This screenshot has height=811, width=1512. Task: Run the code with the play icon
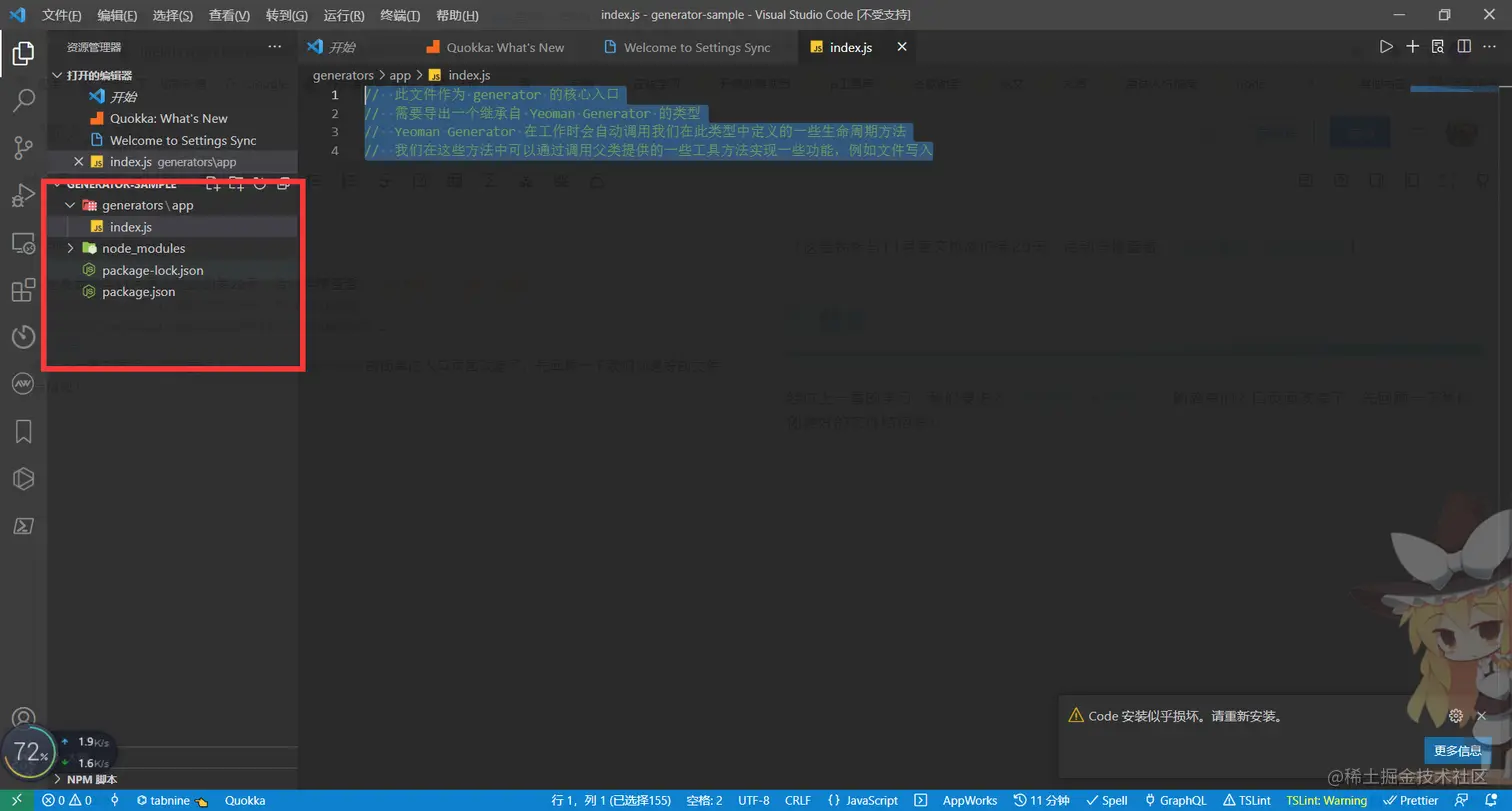[x=1386, y=47]
